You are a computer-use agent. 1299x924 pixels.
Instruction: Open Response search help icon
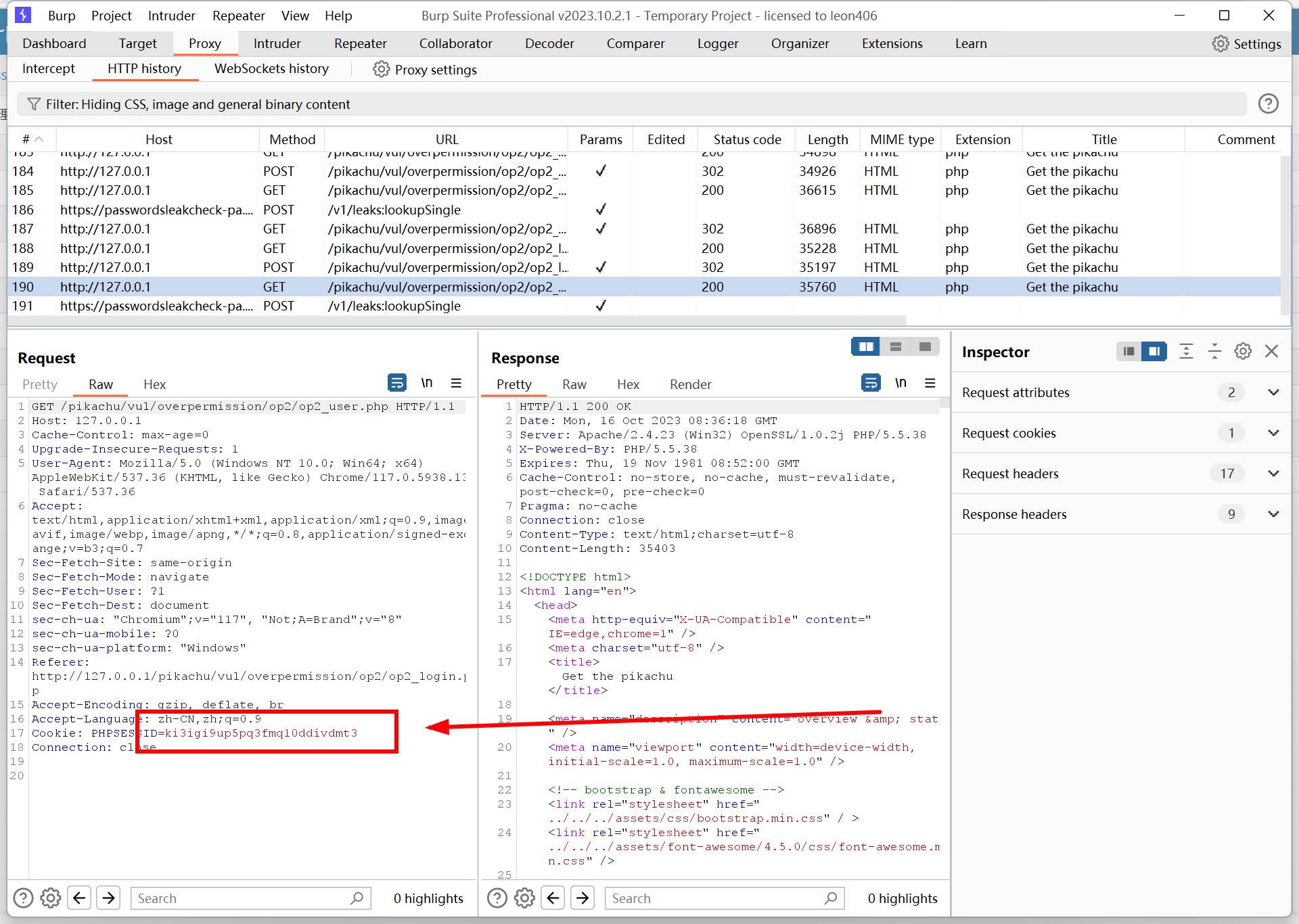(497, 898)
